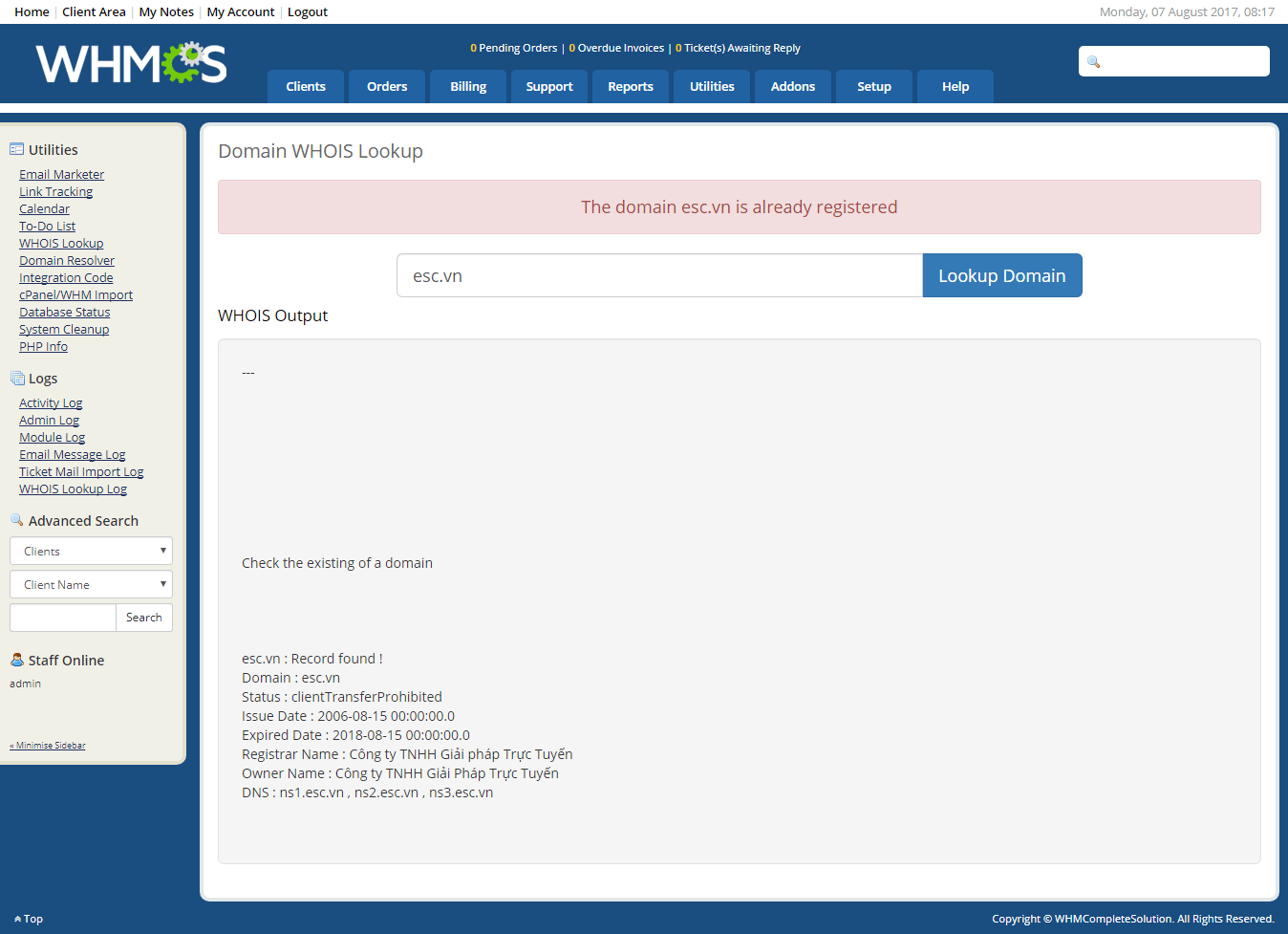Click the Logs sidebar heading icon

click(17, 379)
